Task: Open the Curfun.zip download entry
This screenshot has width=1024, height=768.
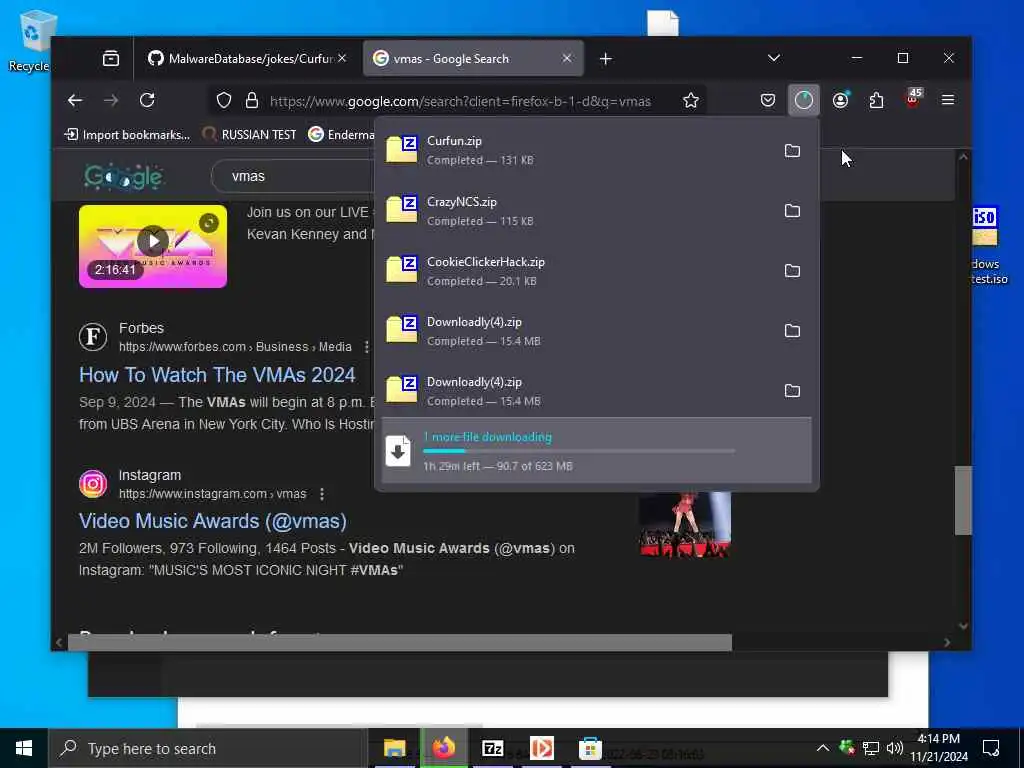Action: 575,150
